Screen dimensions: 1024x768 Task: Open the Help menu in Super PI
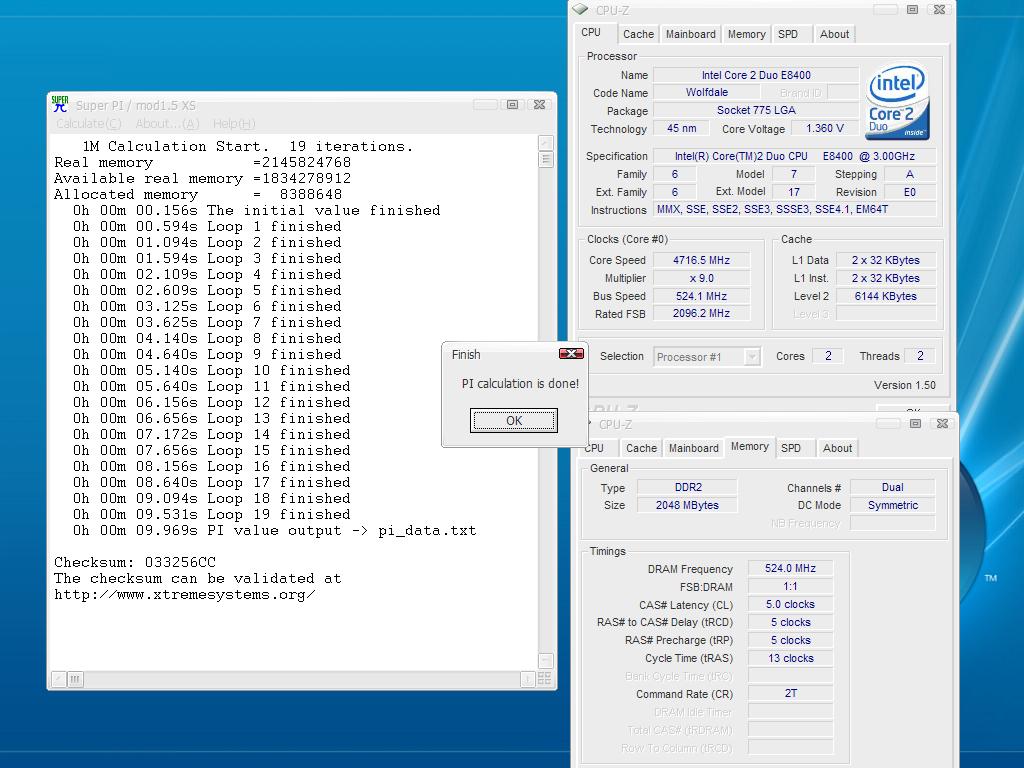click(234, 124)
